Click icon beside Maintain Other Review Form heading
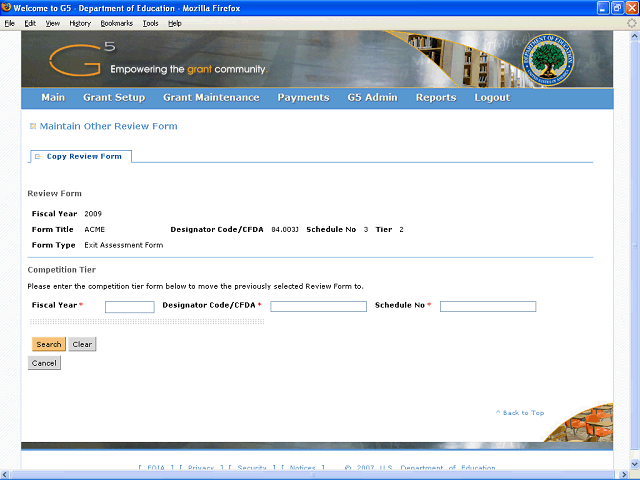The image size is (640, 480). click(33, 126)
